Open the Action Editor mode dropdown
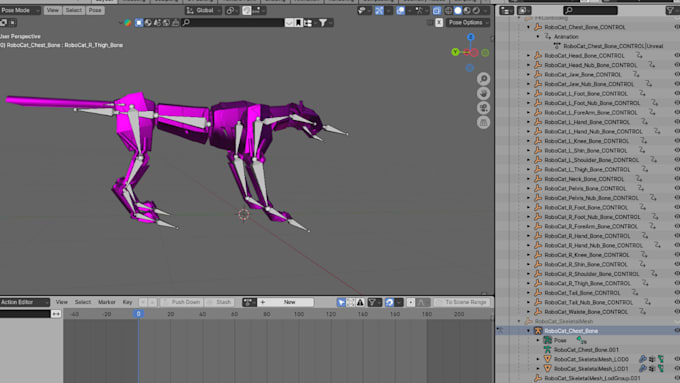 point(25,302)
